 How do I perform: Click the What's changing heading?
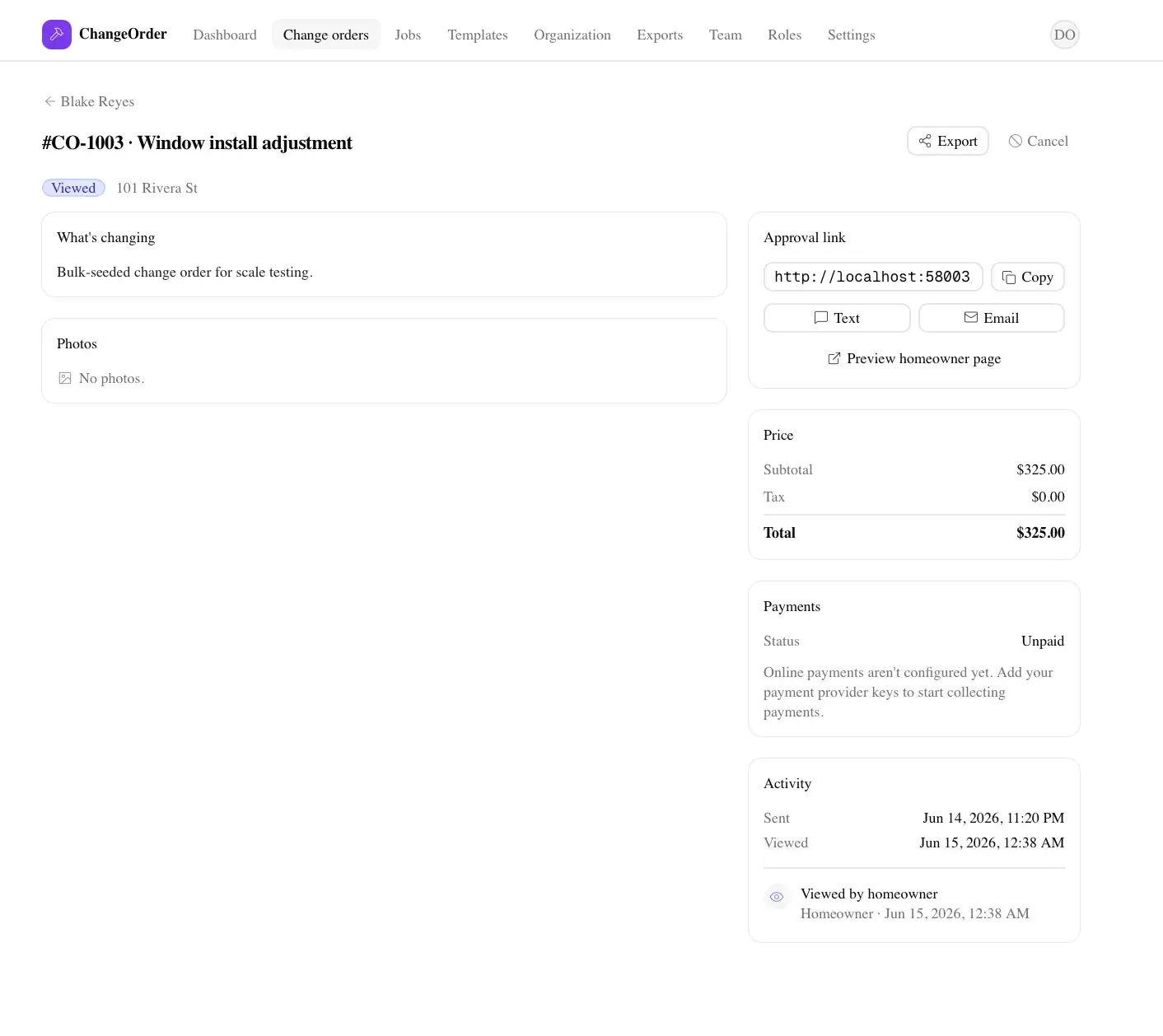[x=105, y=237]
